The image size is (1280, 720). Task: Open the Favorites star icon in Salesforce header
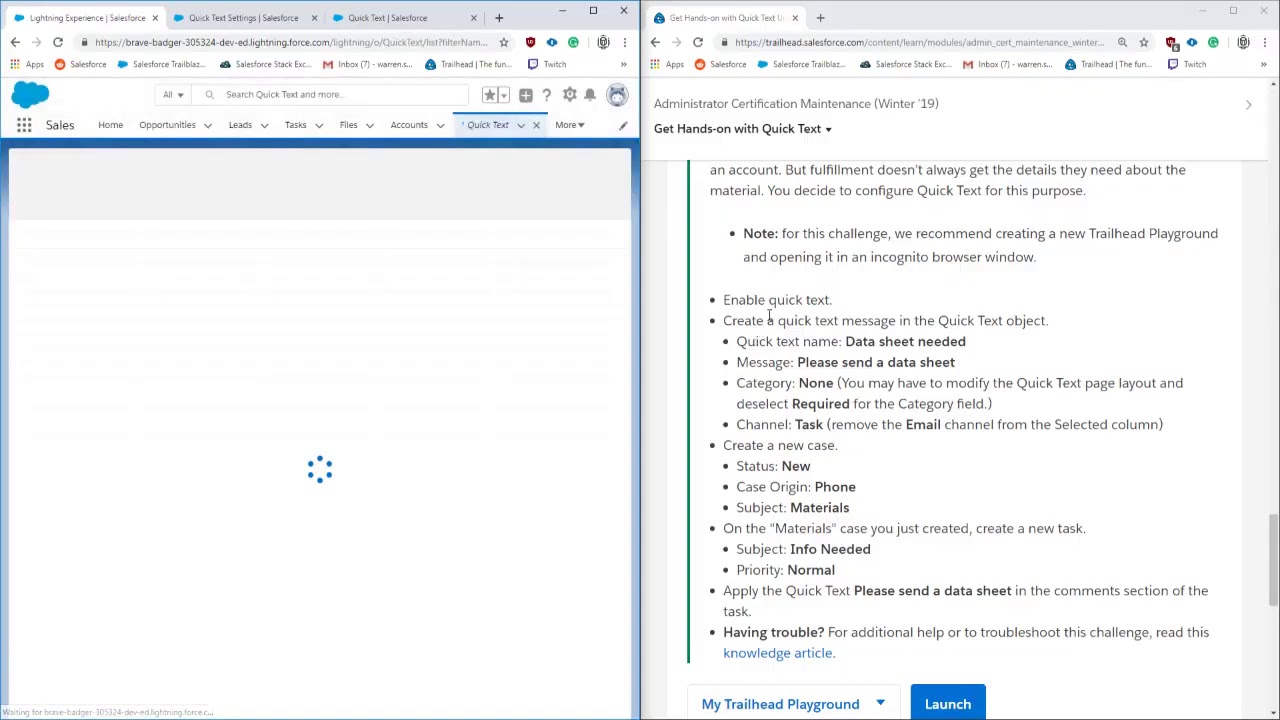tap(490, 95)
